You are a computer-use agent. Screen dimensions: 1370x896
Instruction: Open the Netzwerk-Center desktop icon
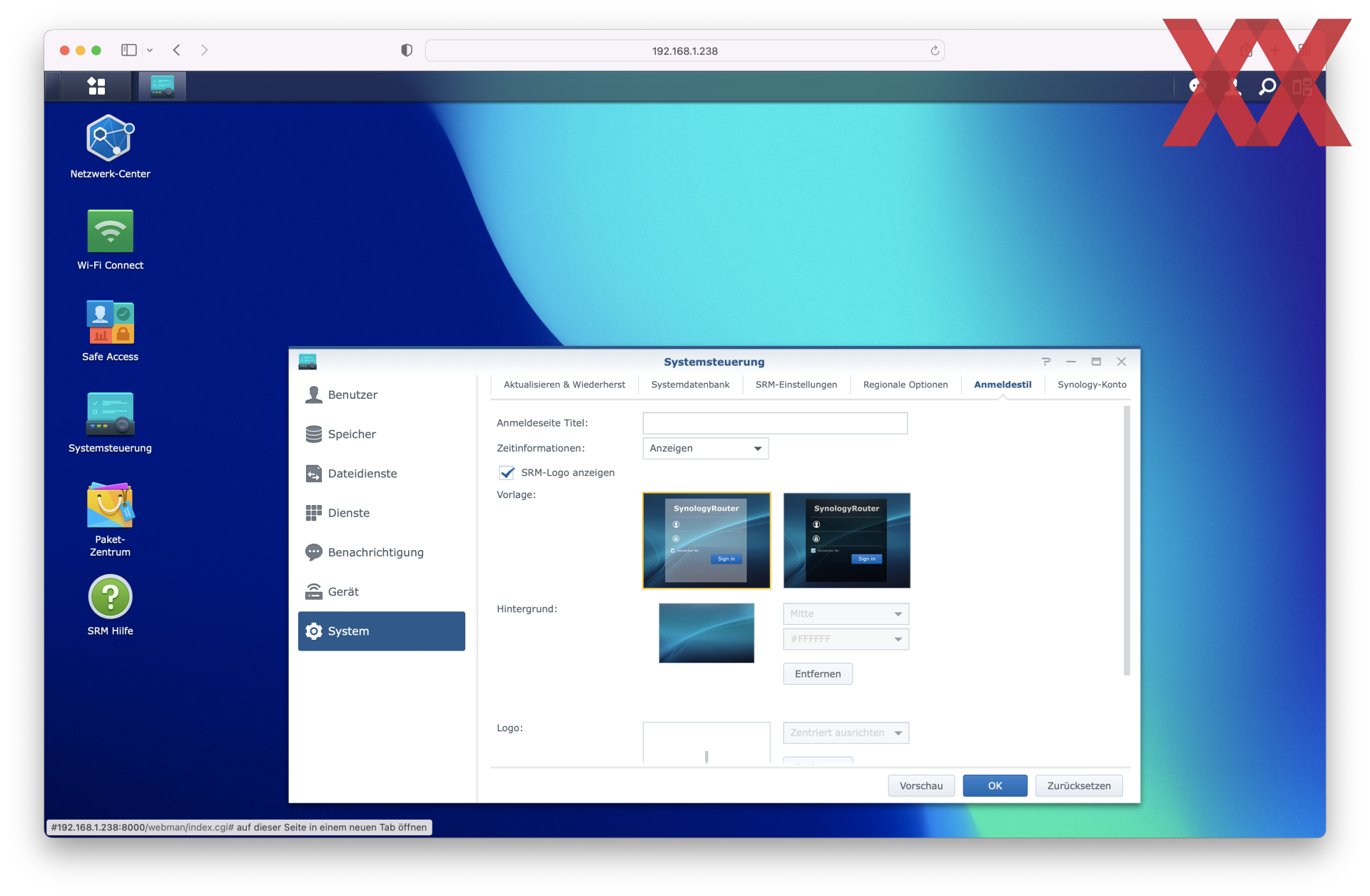tap(110, 147)
